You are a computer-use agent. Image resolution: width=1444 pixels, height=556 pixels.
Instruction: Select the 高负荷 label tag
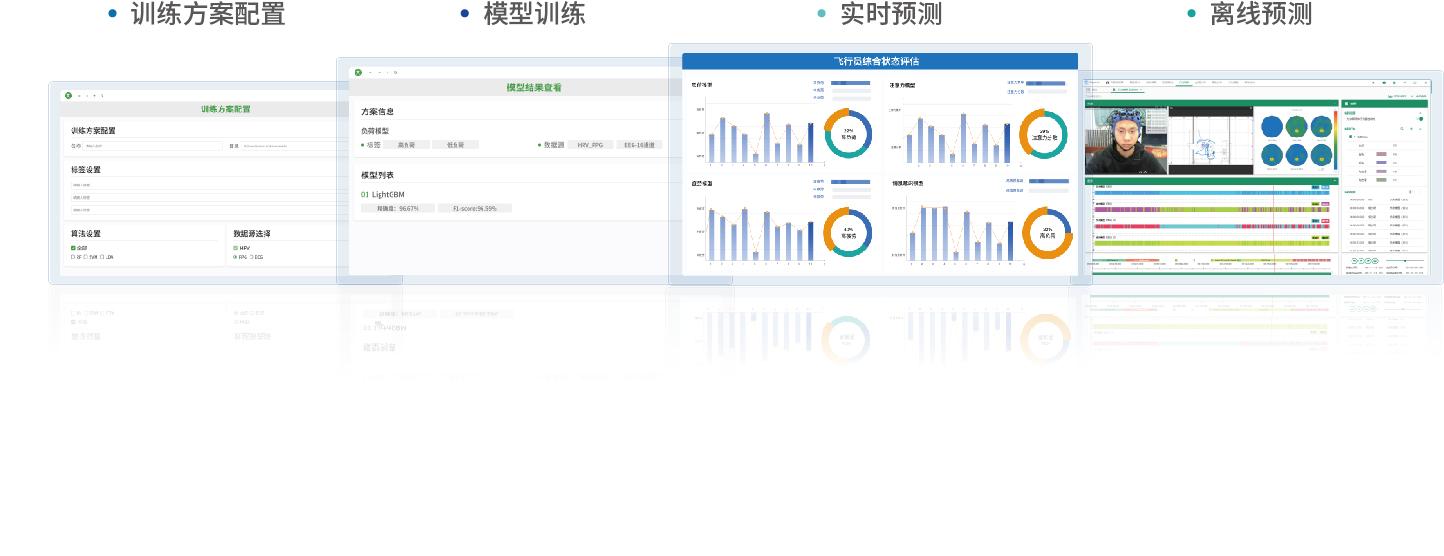tap(407, 145)
